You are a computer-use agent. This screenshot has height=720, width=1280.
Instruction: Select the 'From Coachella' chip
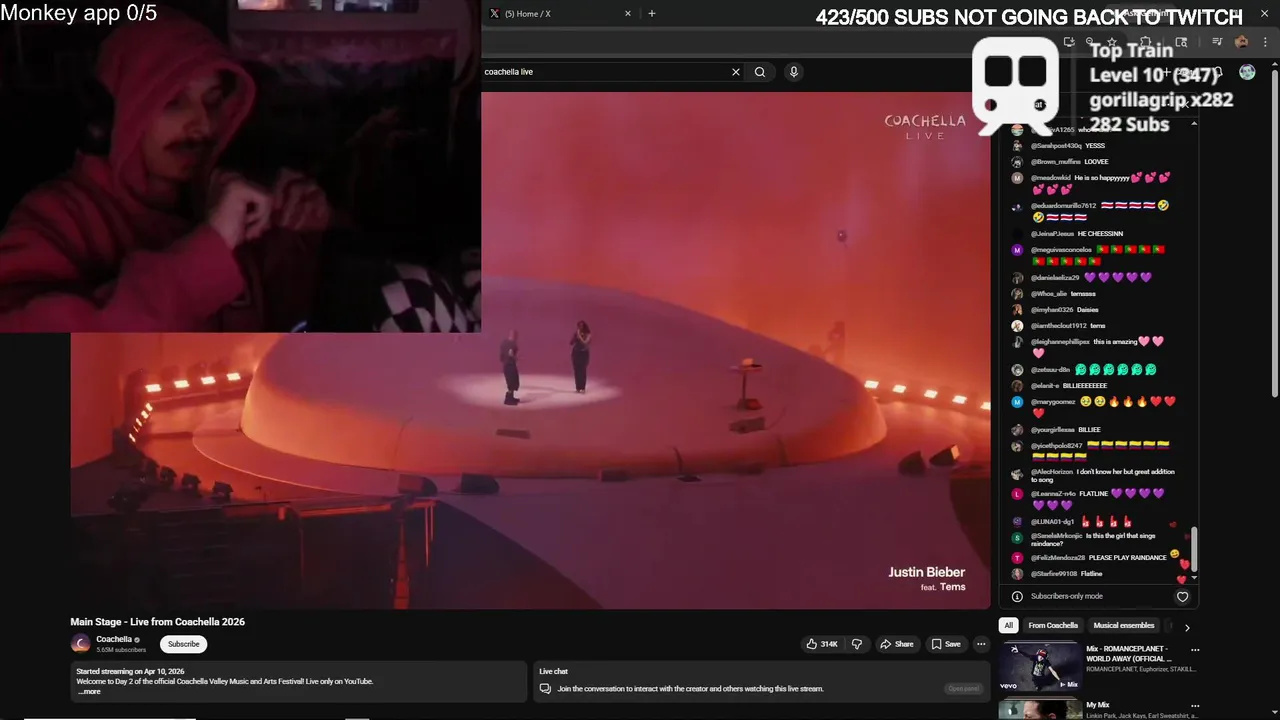pyautogui.click(x=1053, y=626)
